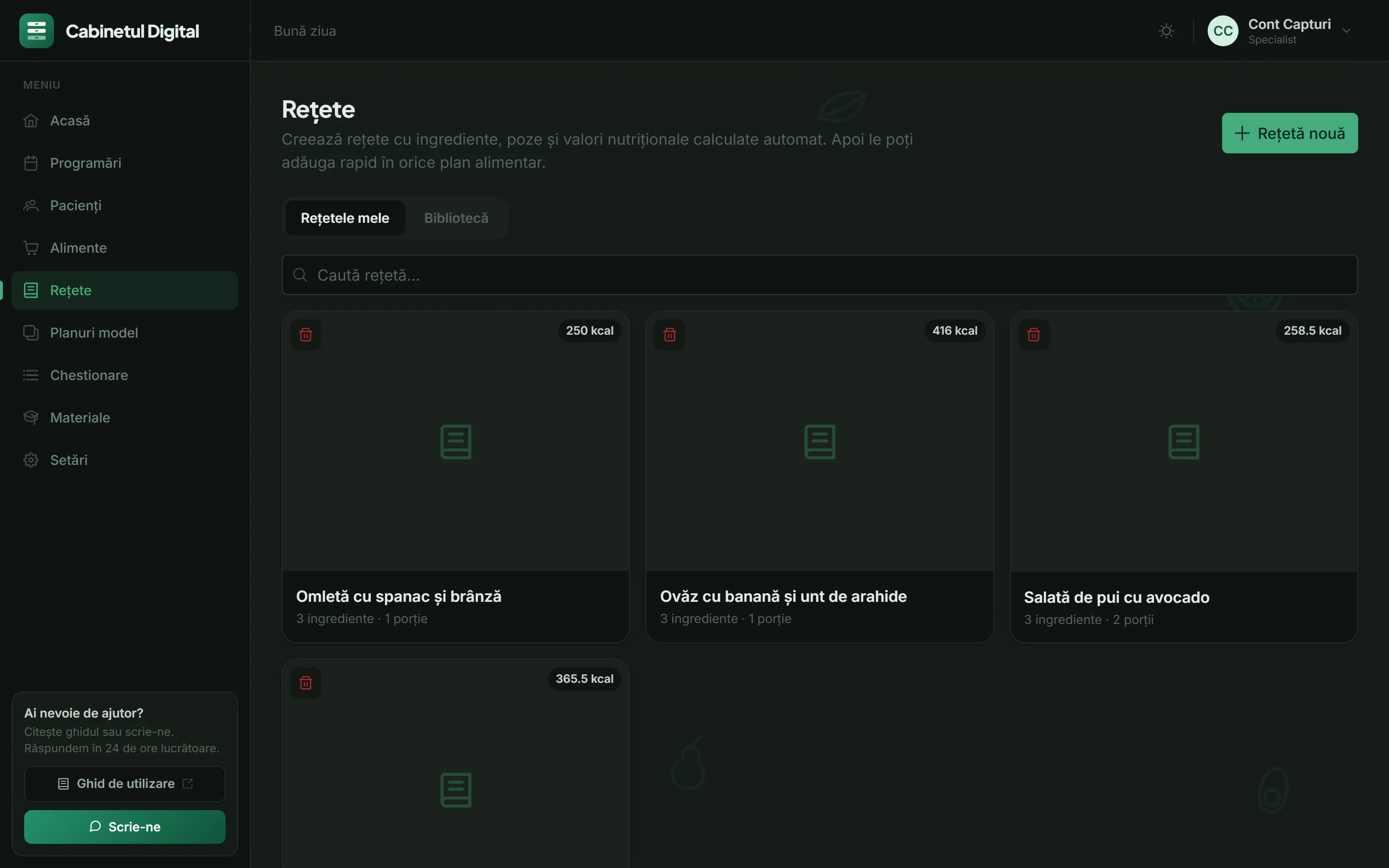Delete the Omletă cu spanac și brânză recipe

click(306, 335)
